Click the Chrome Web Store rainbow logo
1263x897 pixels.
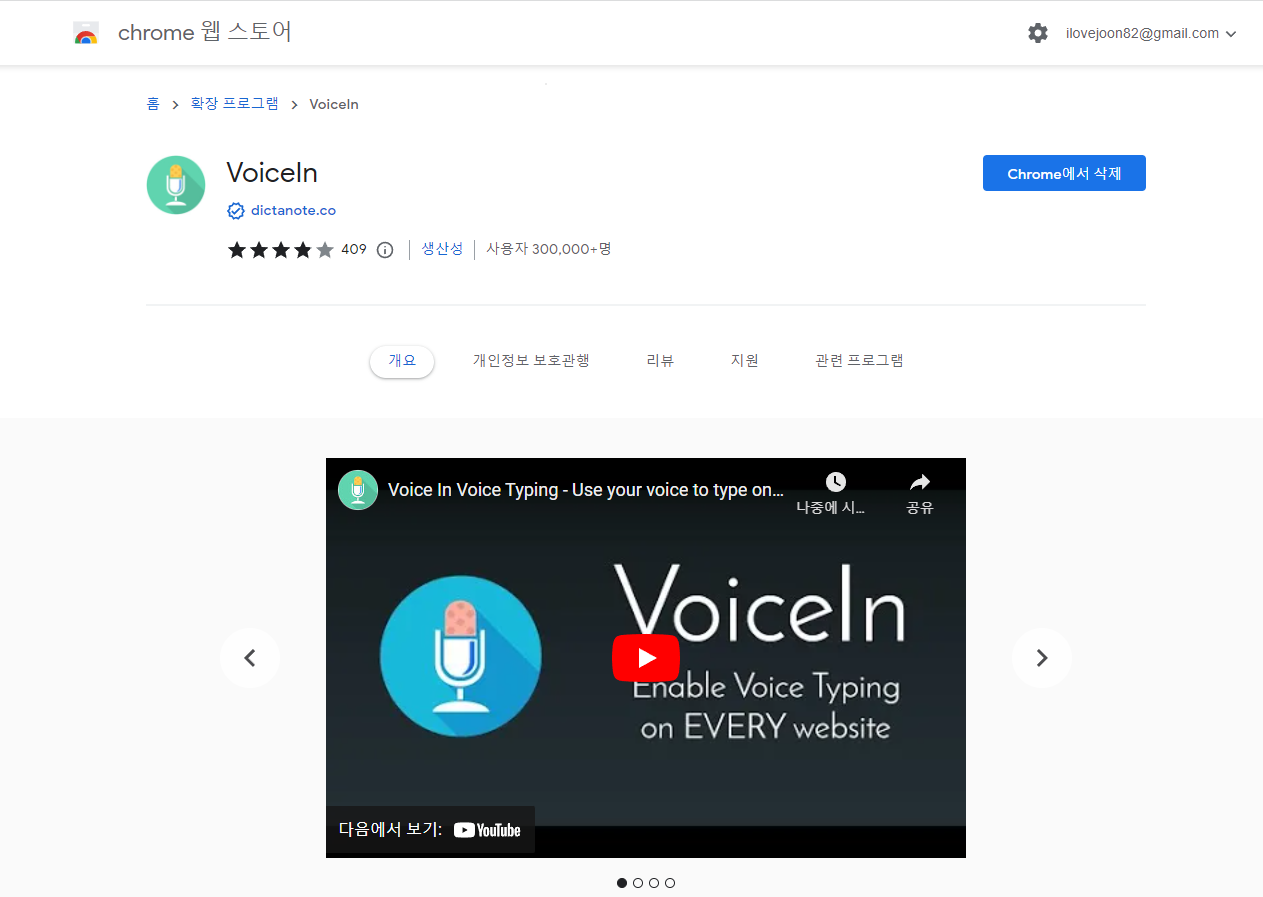(x=86, y=33)
